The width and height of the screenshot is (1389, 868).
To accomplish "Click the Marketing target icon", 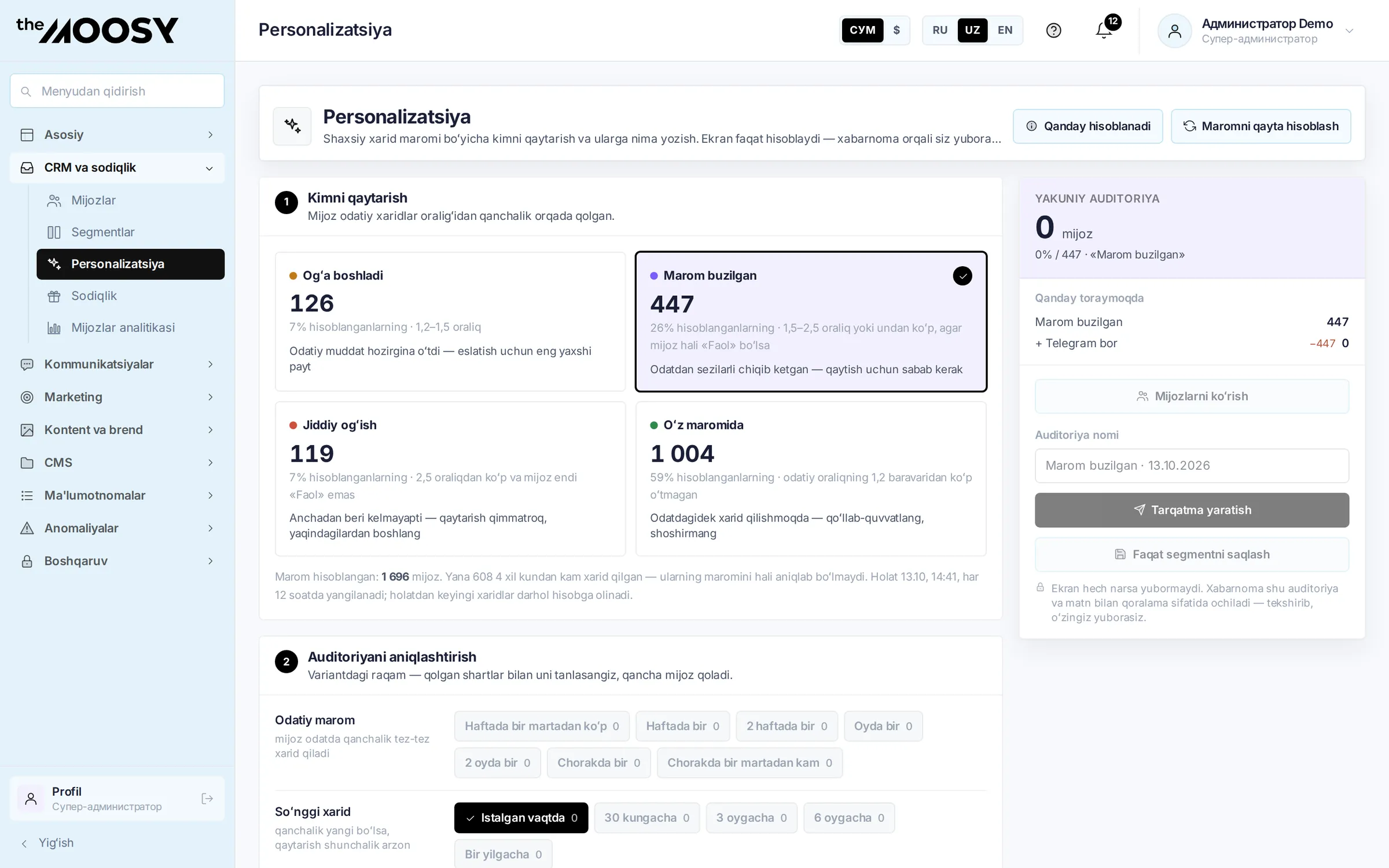I will click(x=27, y=397).
